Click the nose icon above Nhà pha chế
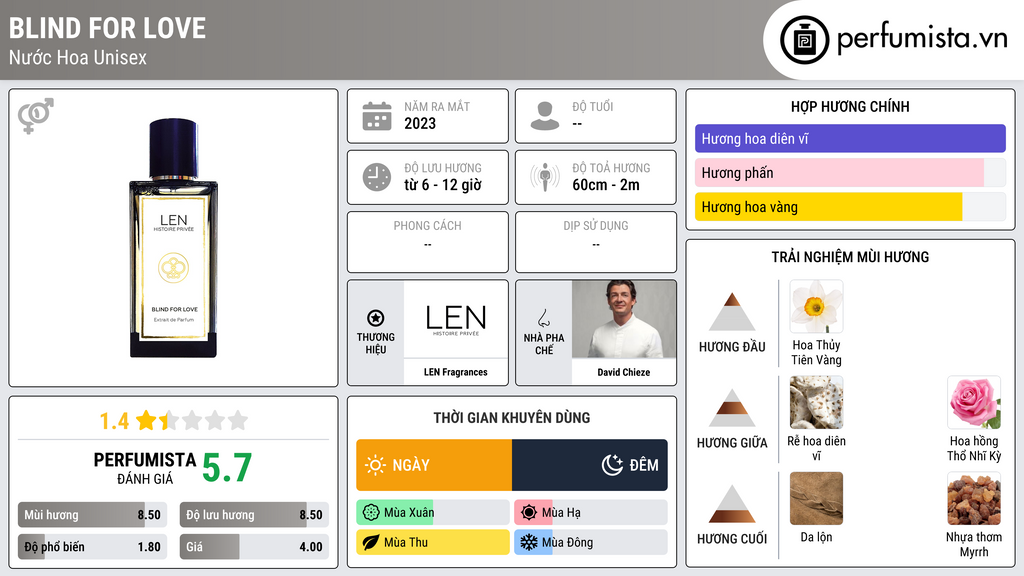Screen dimensions: 1024x576 point(543,318)
